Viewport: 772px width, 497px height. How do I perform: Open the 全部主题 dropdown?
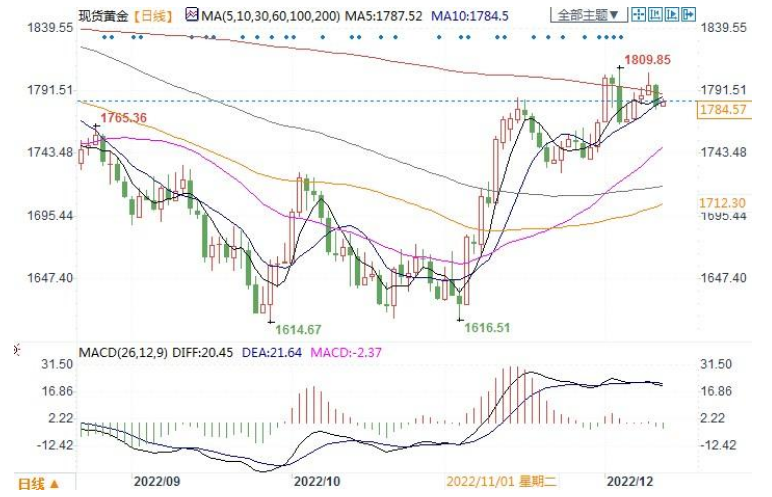(x=588, y=15)
